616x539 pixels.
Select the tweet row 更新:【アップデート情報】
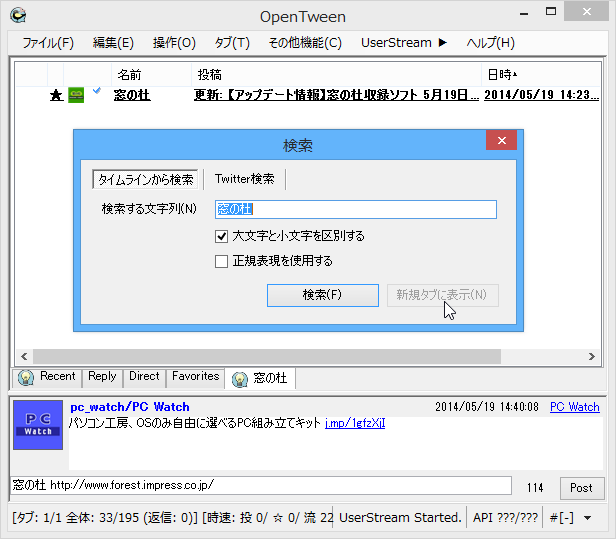(x=336, y=95)
